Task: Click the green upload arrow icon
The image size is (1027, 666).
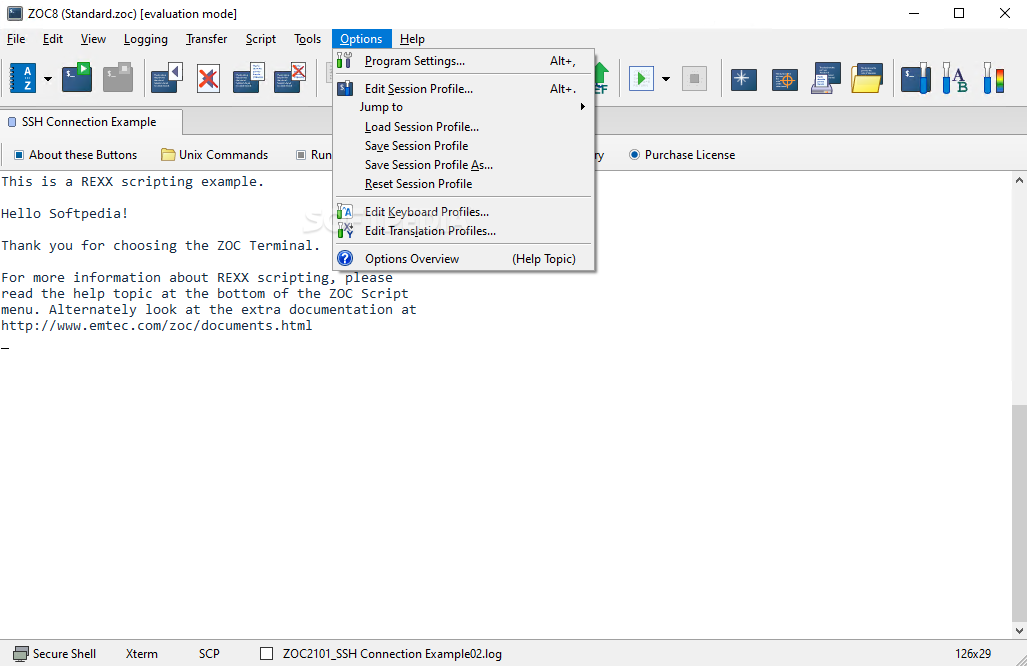Action: pyautogui.click(x=602, y=78)
